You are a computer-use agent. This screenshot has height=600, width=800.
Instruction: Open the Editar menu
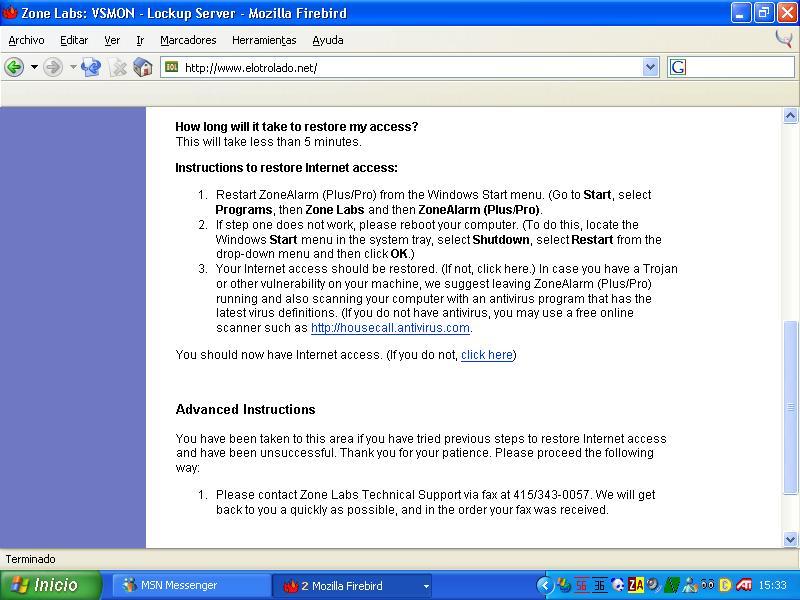74,40
